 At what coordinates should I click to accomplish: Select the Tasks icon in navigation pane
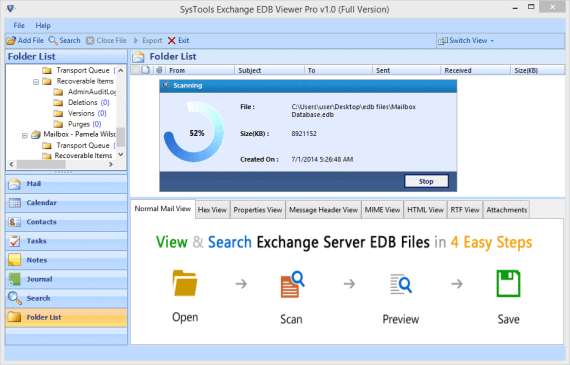tap(15, 241)
